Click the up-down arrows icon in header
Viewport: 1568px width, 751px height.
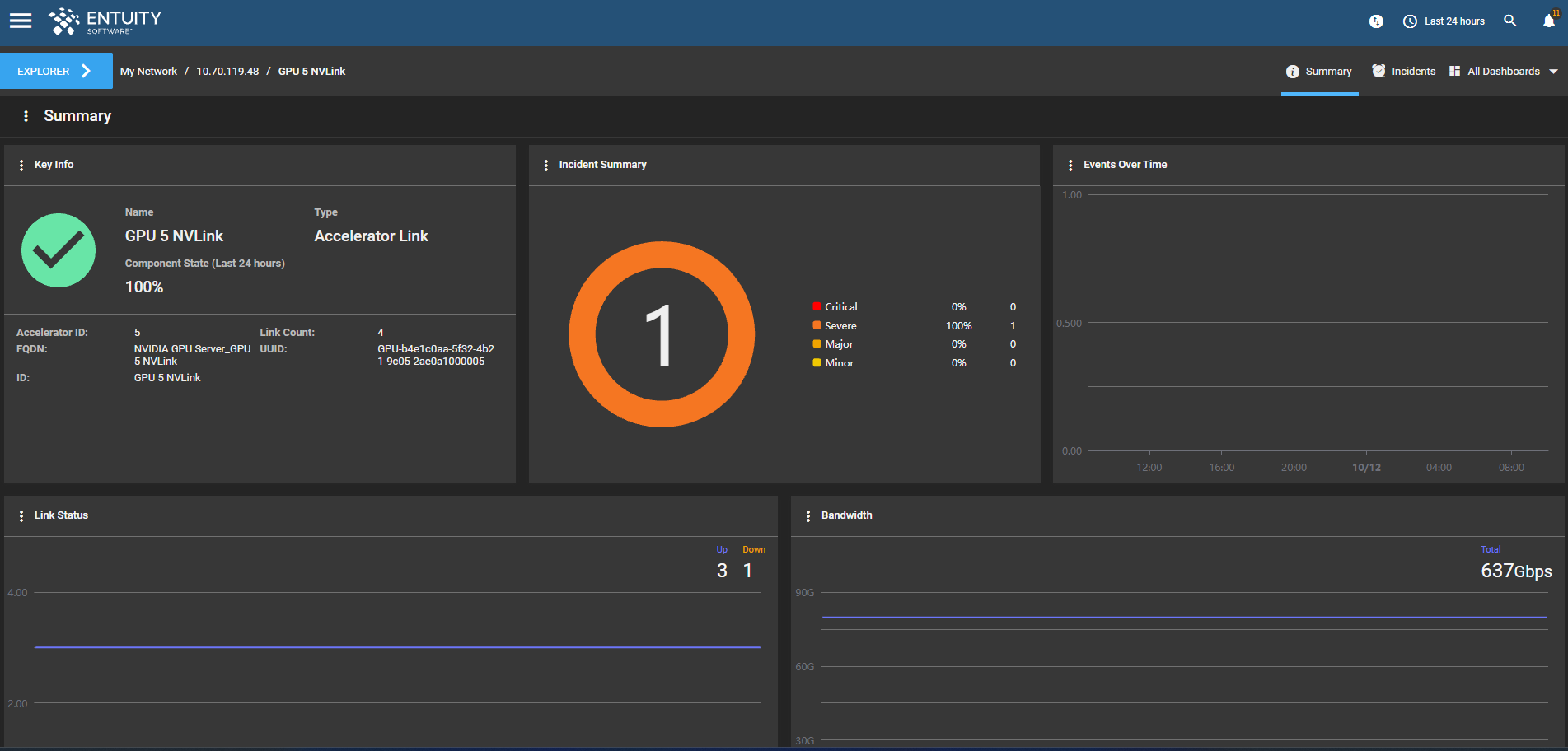1376,21
